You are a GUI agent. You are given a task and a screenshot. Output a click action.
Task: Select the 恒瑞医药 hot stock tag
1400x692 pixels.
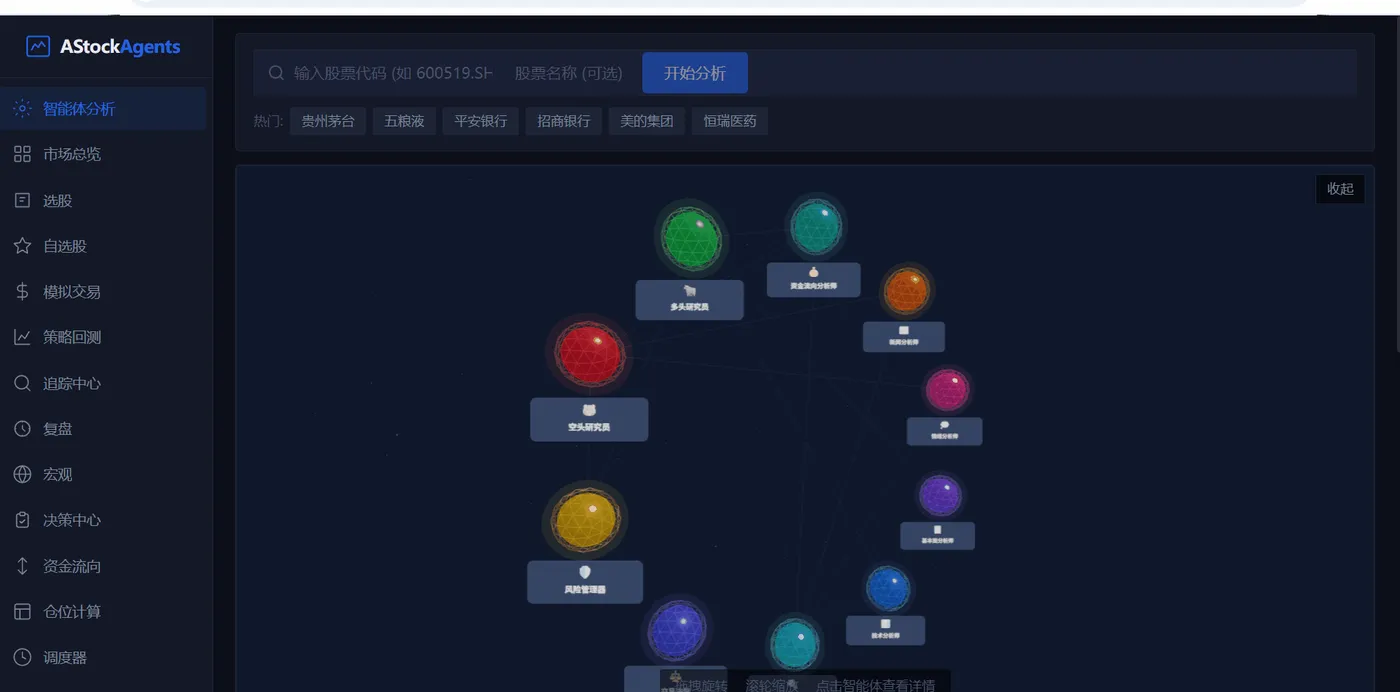730,121
